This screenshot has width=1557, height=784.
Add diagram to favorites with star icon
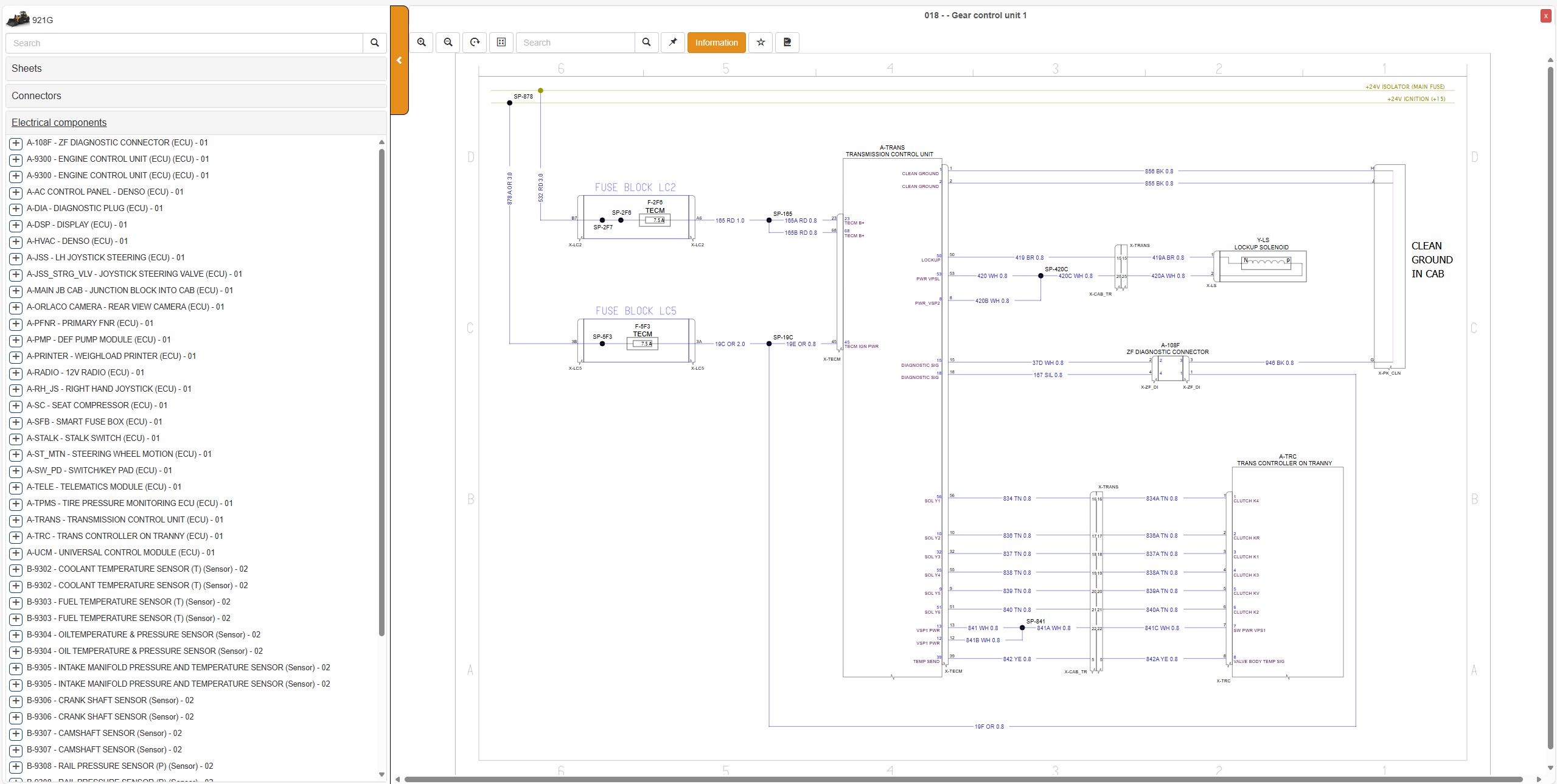761,43
